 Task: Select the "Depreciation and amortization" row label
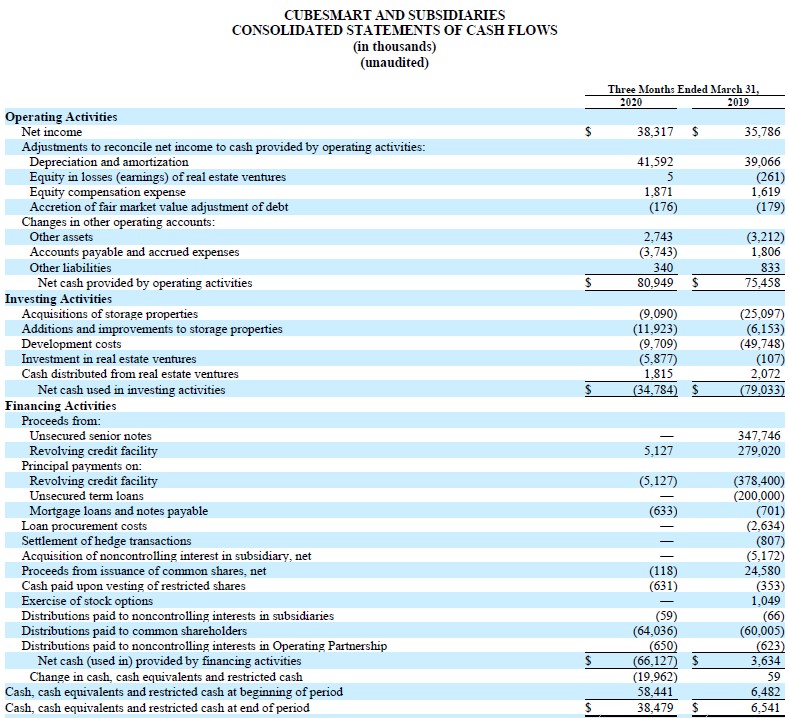pyautogui.click(x=109, y=162)
